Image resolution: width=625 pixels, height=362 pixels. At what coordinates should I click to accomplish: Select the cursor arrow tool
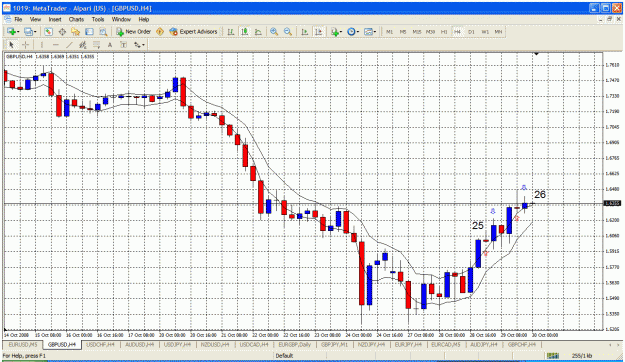coord(12,45)
